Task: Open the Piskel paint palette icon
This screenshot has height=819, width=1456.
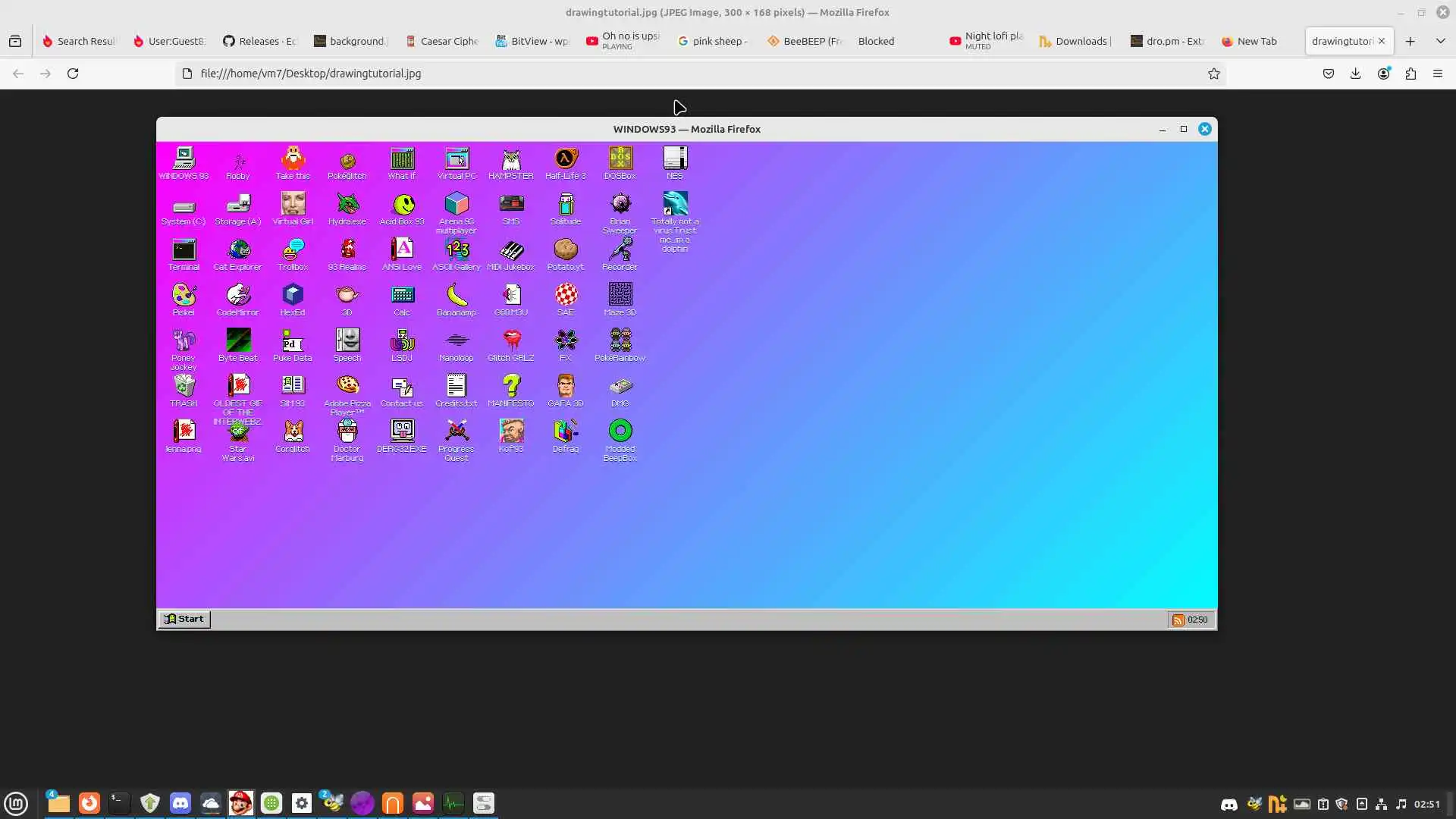Action: click(x=184, y=296)
